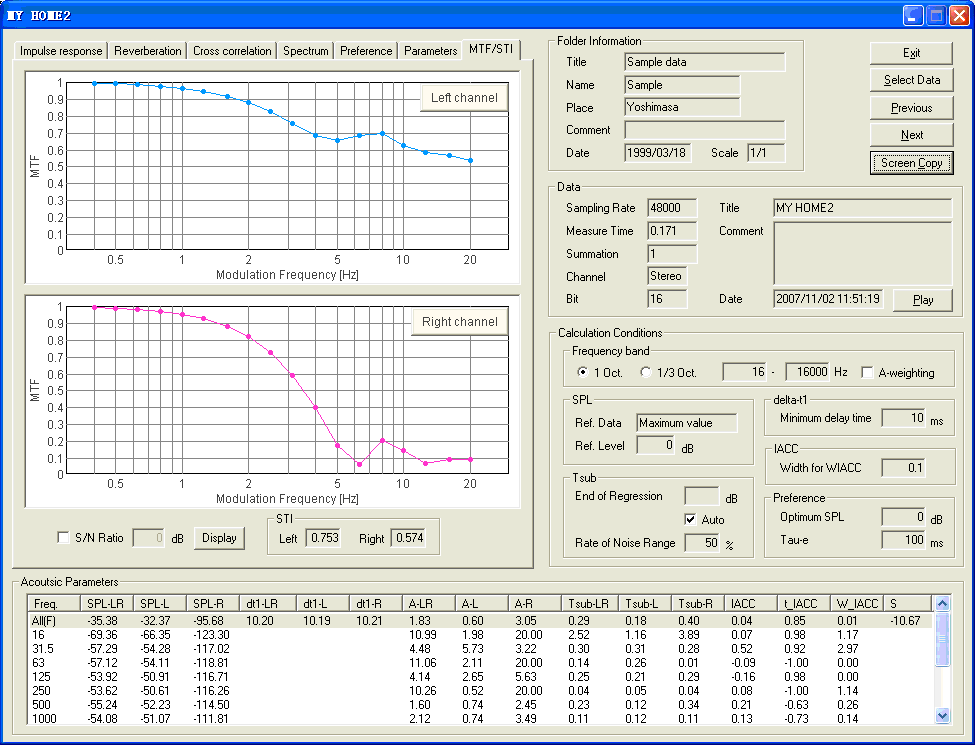This screenshot has width=975, height=745.
Task: Click the Display button
Action: (219, 538)
